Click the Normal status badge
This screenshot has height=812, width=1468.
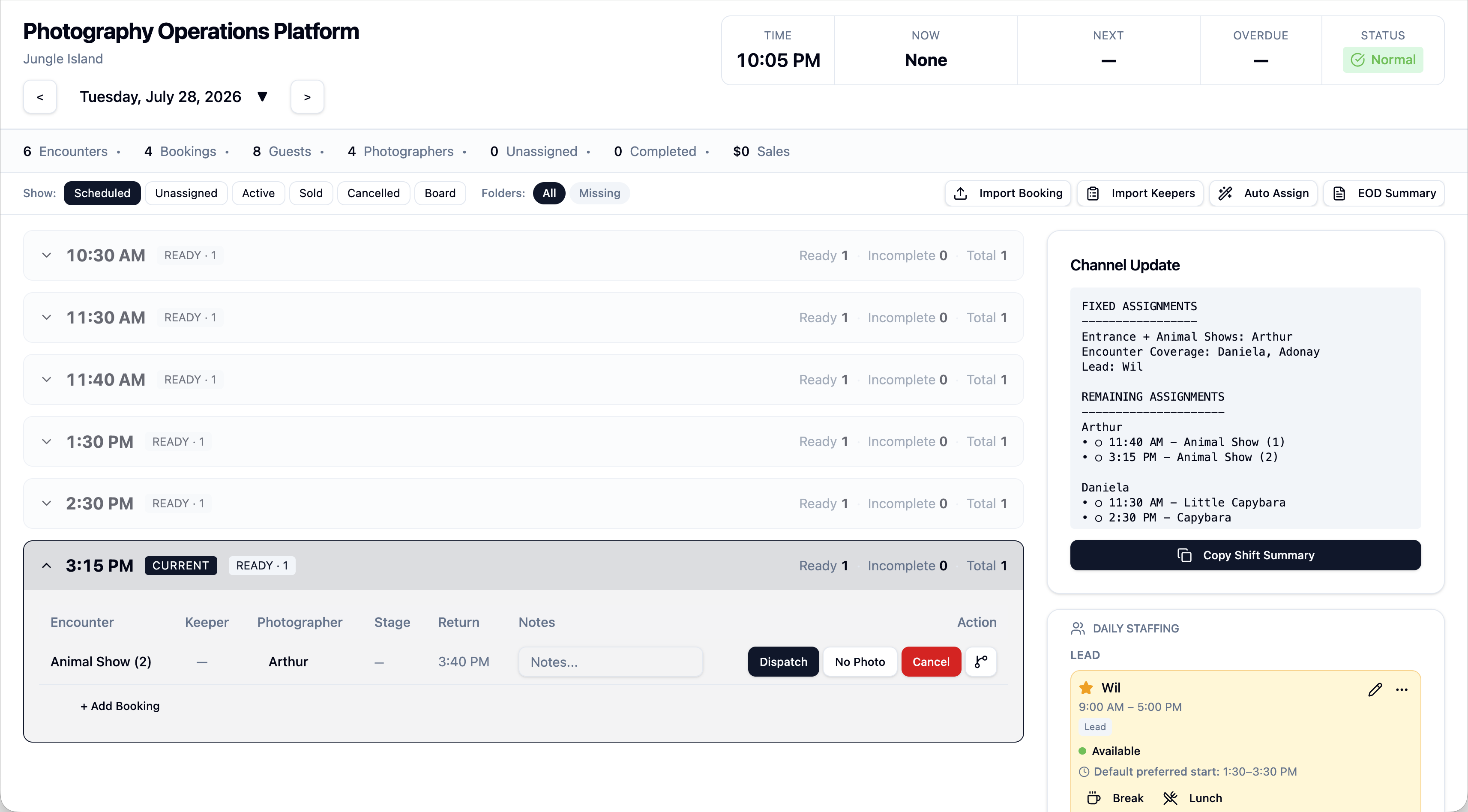pyautogui.click(x=1383, y=60)
